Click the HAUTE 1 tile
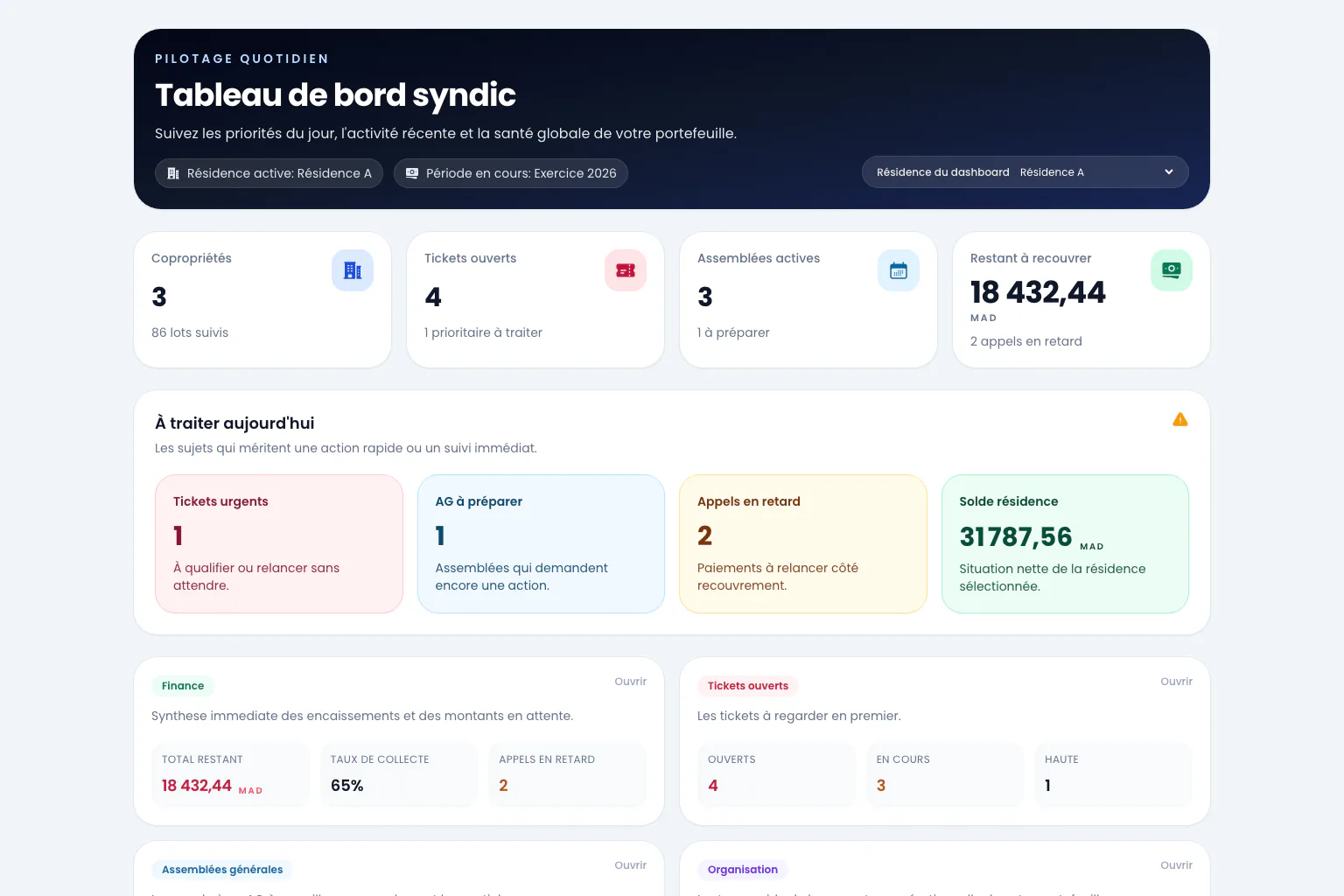 tap(1114, 775)
